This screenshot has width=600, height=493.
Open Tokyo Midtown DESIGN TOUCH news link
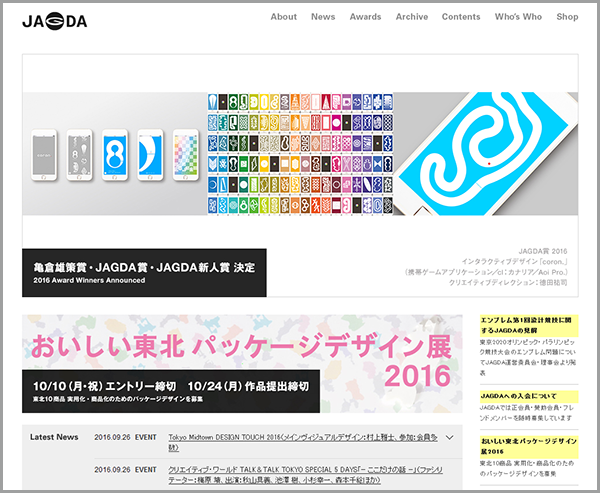[303, 442]
